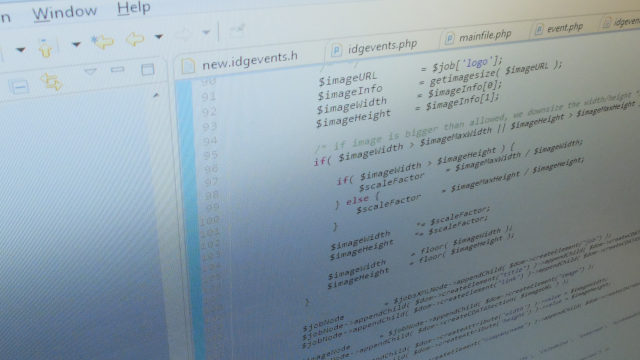
Task: Click the pin editor toolbar icon
Action: click(x=237, y=31)
